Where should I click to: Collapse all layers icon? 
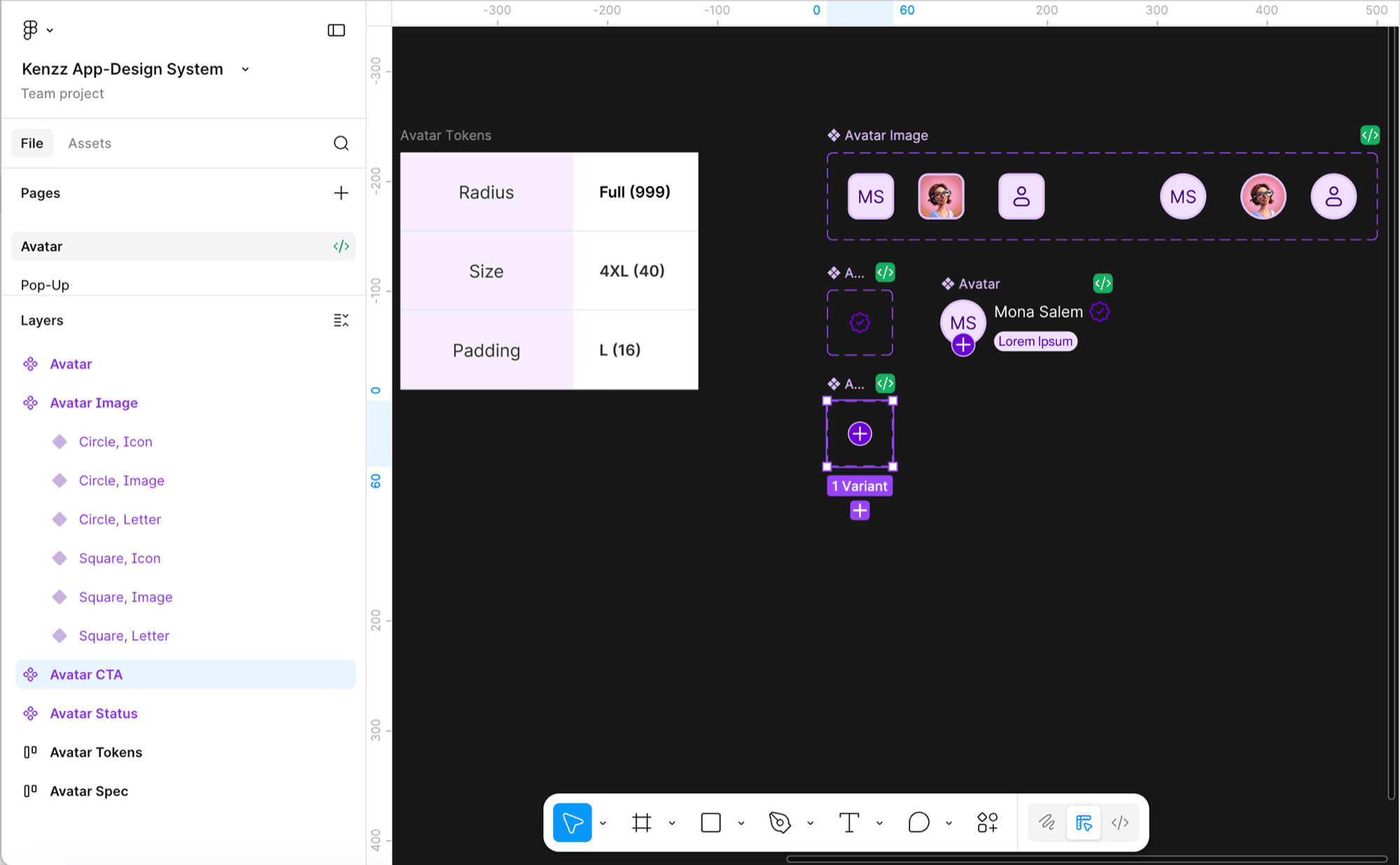click(x=341, y=321)
